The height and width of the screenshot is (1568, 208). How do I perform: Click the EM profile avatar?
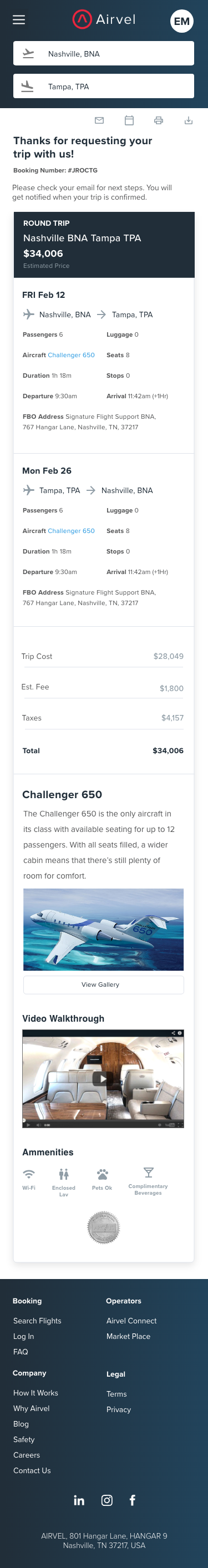point(181,21)
